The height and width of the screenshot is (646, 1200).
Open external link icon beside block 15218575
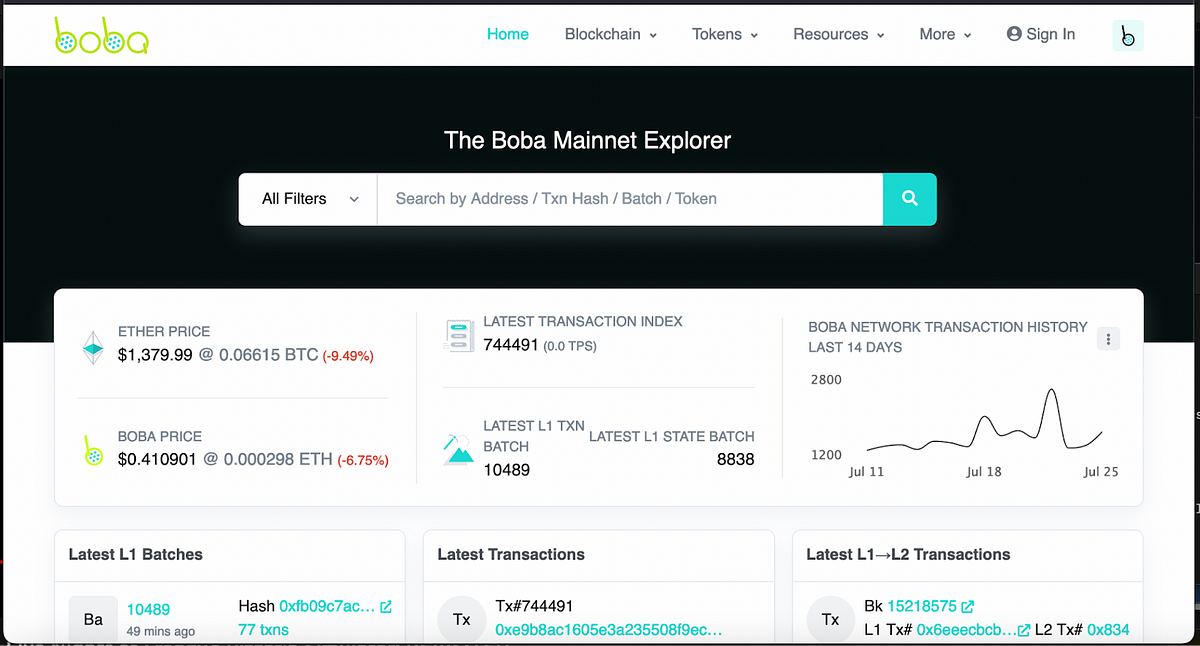(x=968, y=606)
